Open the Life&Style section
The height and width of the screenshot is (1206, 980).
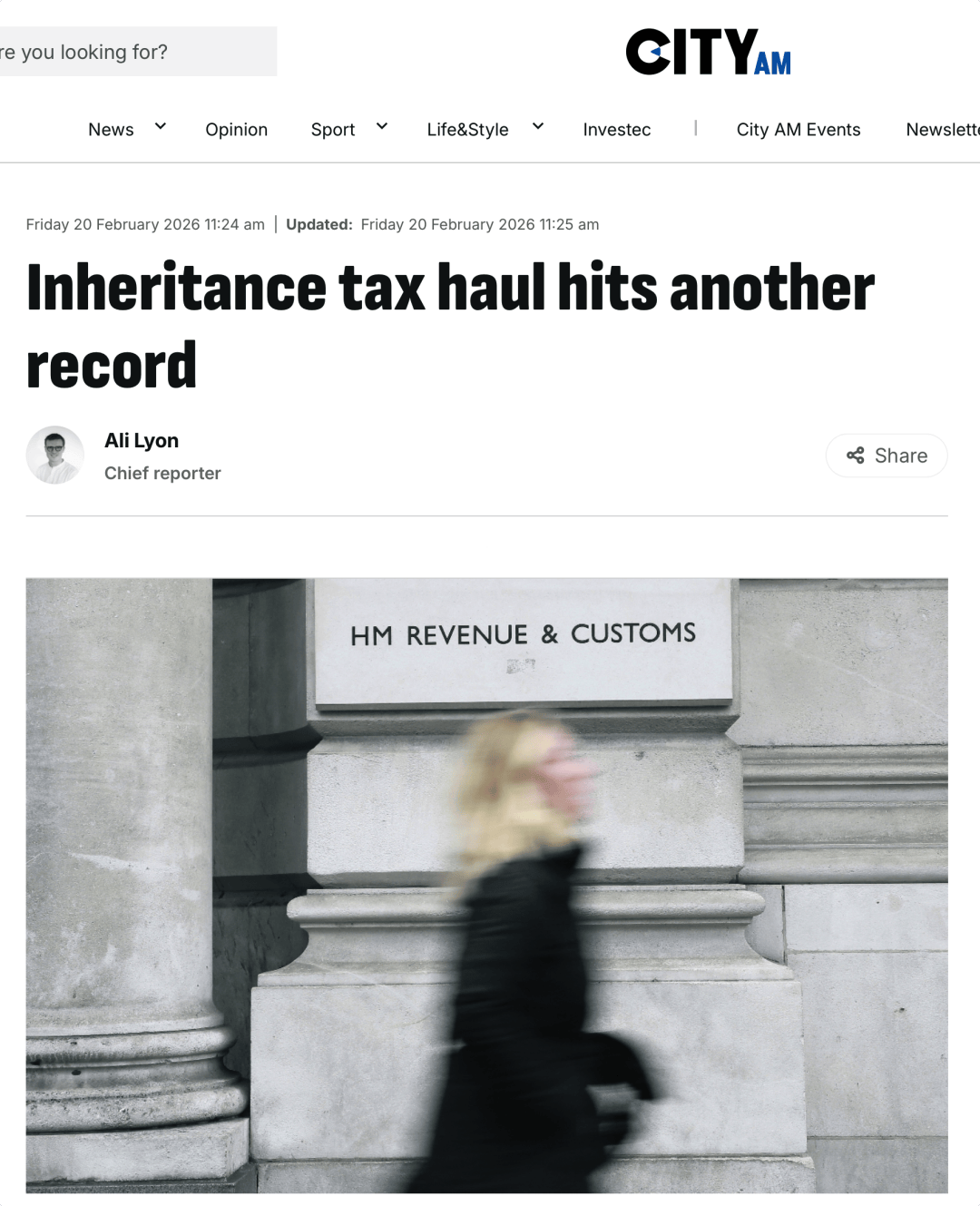(468, 130)
